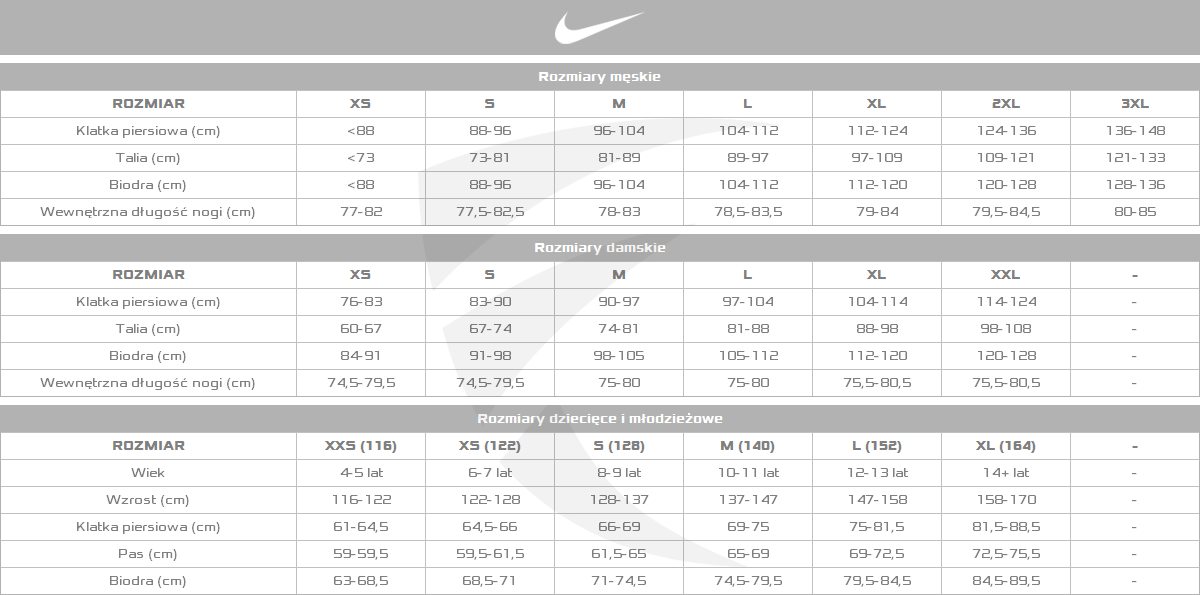The height and width of the screenshot is (595, 1200).
Task: Click the Wiek row label
Action: pyautogui.click(x=148, y=473)
